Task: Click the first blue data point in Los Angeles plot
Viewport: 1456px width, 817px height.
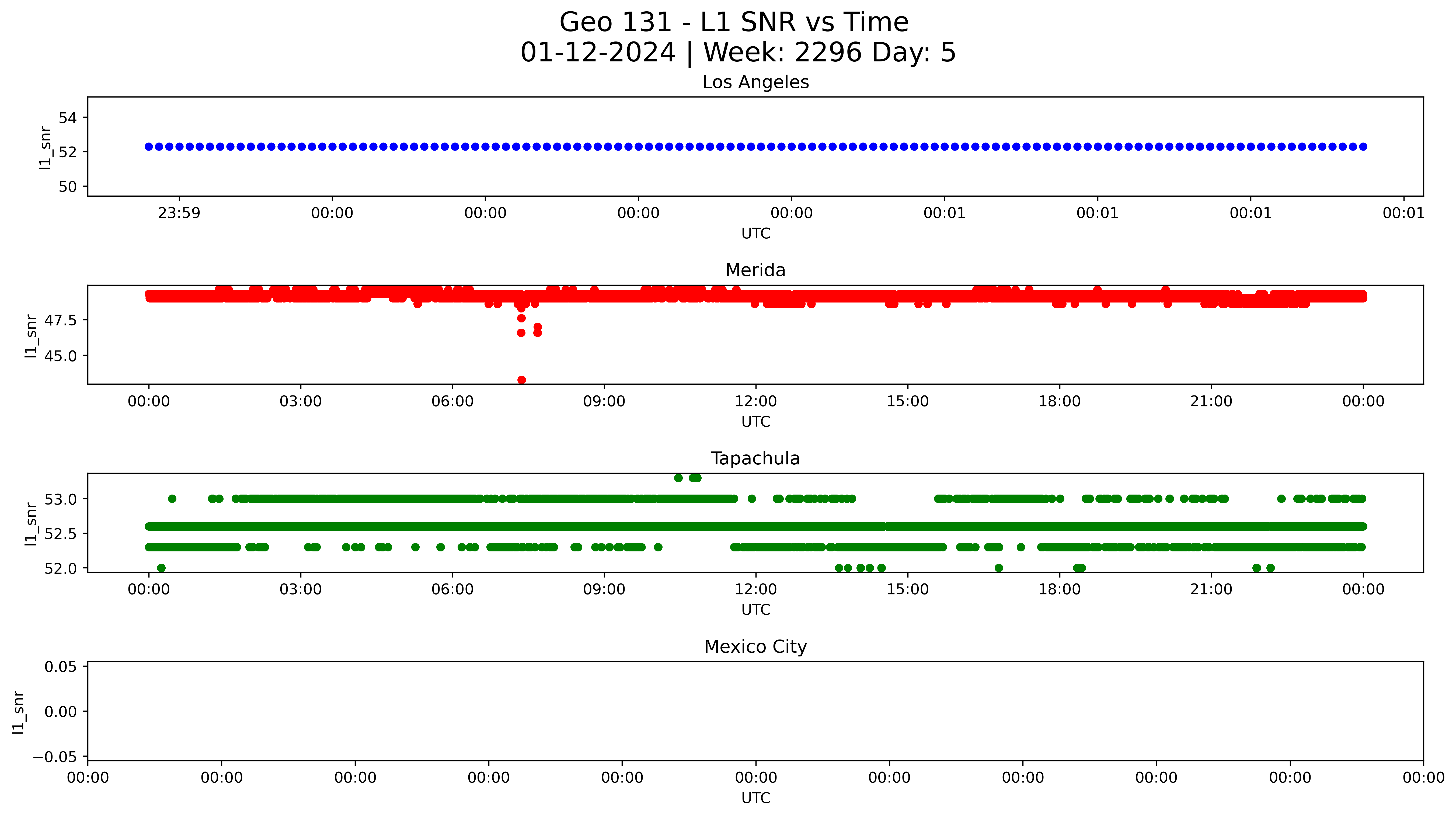Action: [x=149, y=147]
